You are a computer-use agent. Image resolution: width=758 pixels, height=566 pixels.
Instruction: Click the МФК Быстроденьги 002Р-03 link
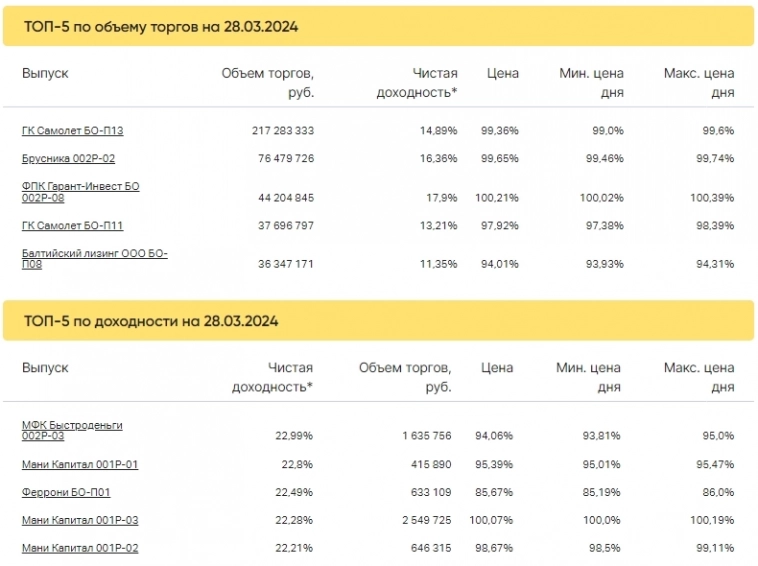(72, 430)
